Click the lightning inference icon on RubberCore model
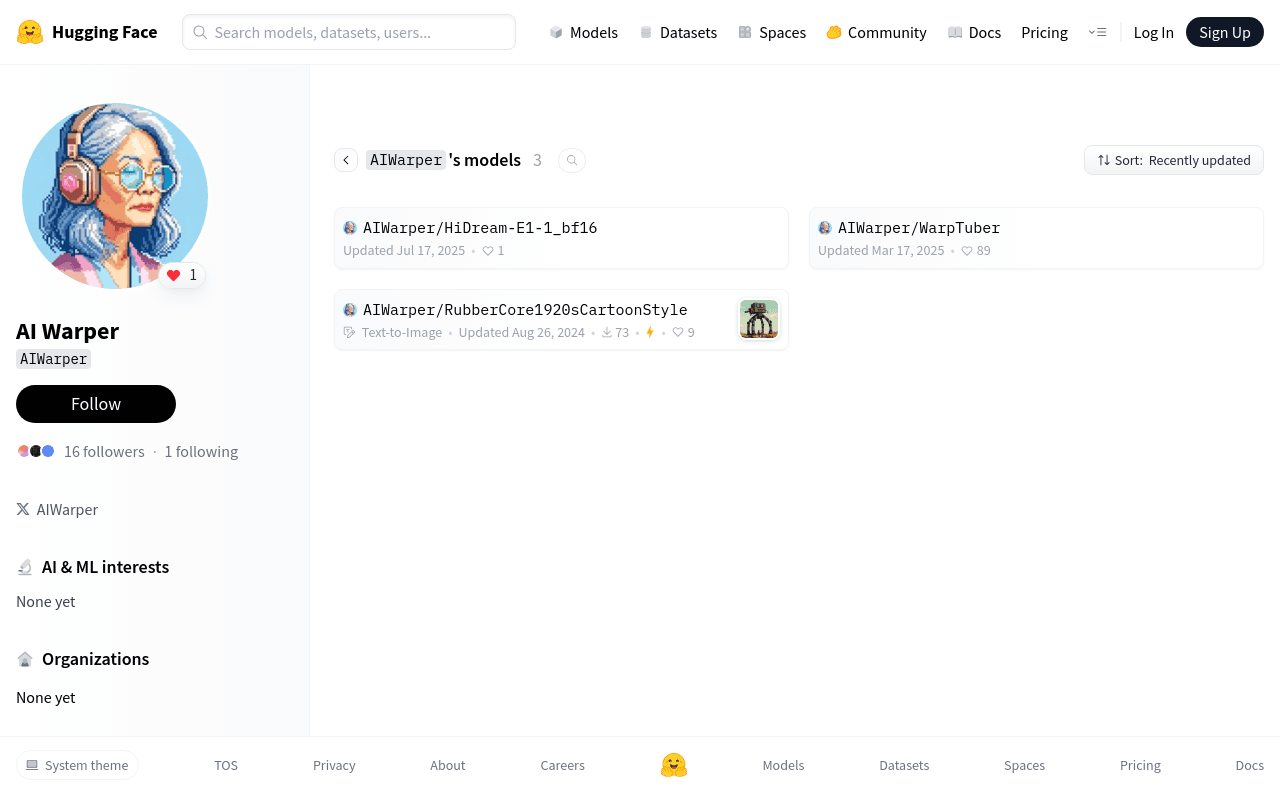This screenshot has height=800, width=1280. pos(650,332)
